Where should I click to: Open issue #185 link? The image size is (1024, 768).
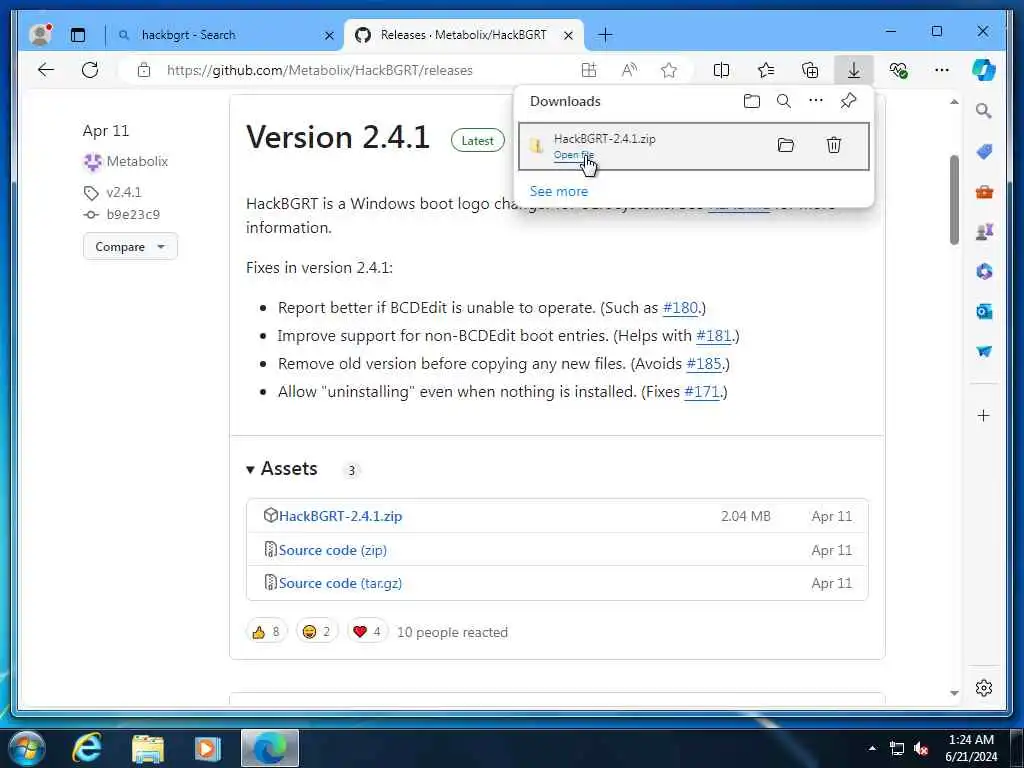coord(704,364)
